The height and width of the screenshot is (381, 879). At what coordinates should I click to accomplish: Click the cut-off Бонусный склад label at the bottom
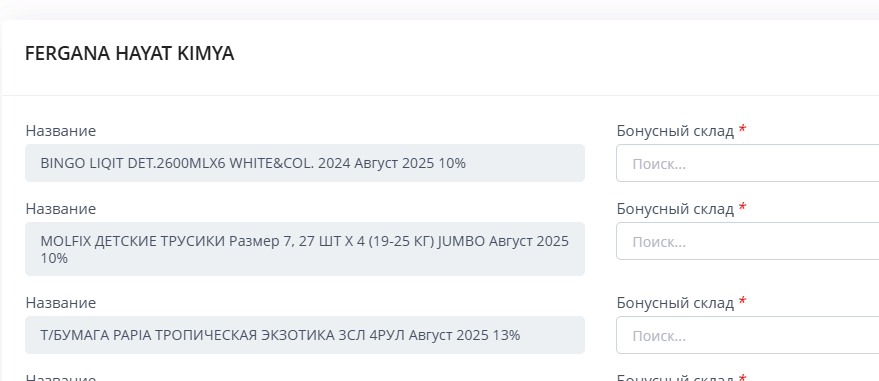pyautogui.click(x=675, y=378)
